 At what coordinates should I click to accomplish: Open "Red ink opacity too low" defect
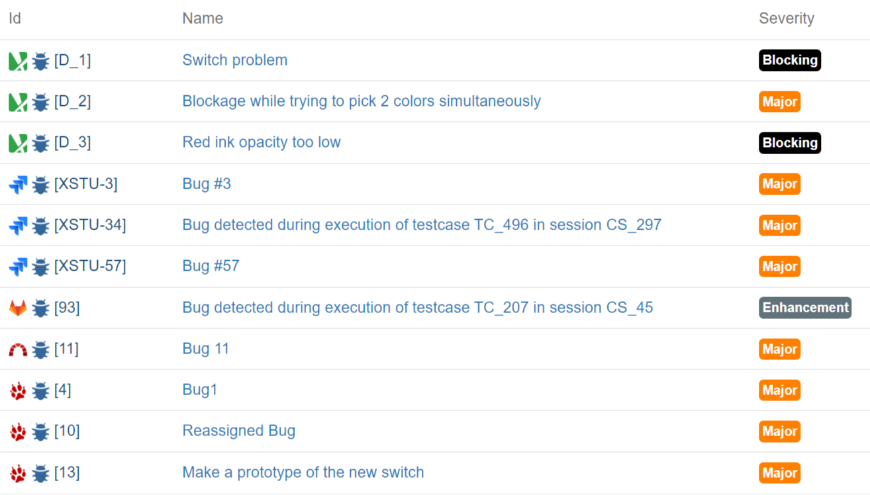tap(261, 142)
